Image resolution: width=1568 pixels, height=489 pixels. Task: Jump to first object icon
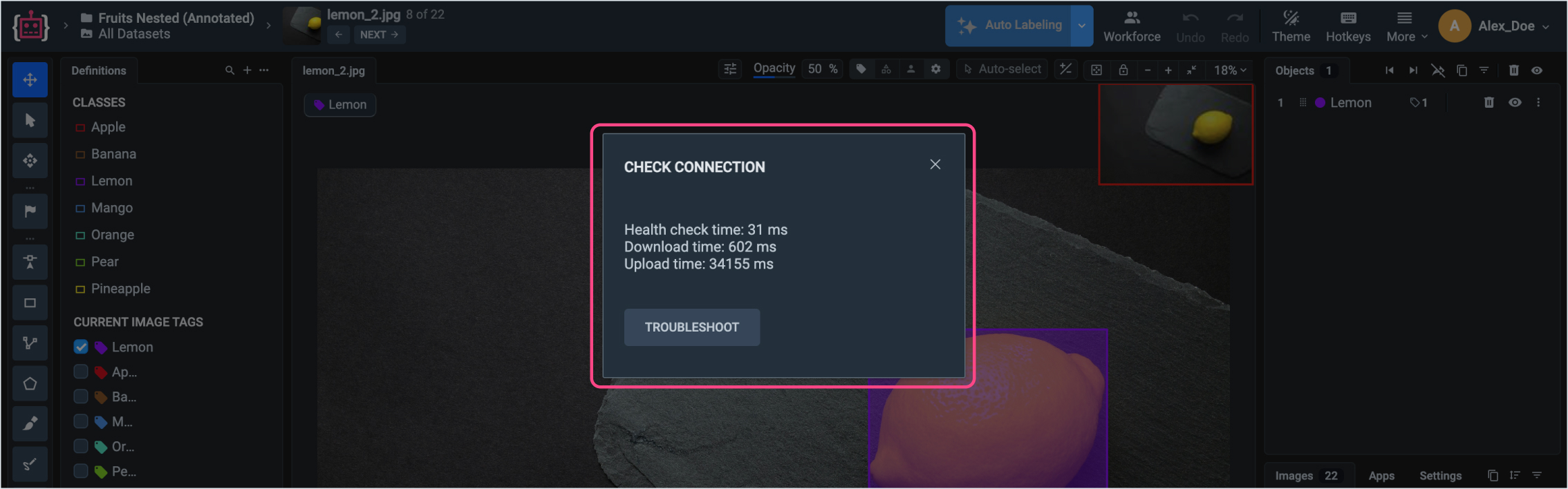[1390, 70]
